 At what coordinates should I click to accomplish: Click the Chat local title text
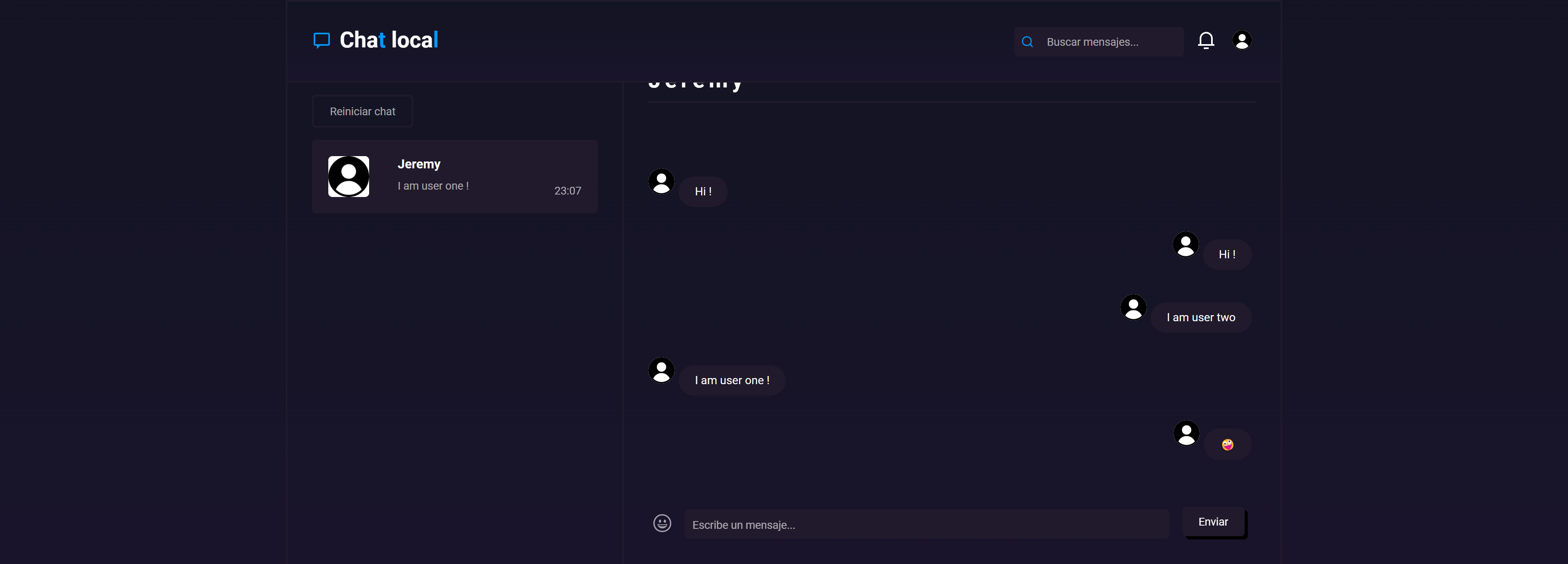[x=388, y=40]
